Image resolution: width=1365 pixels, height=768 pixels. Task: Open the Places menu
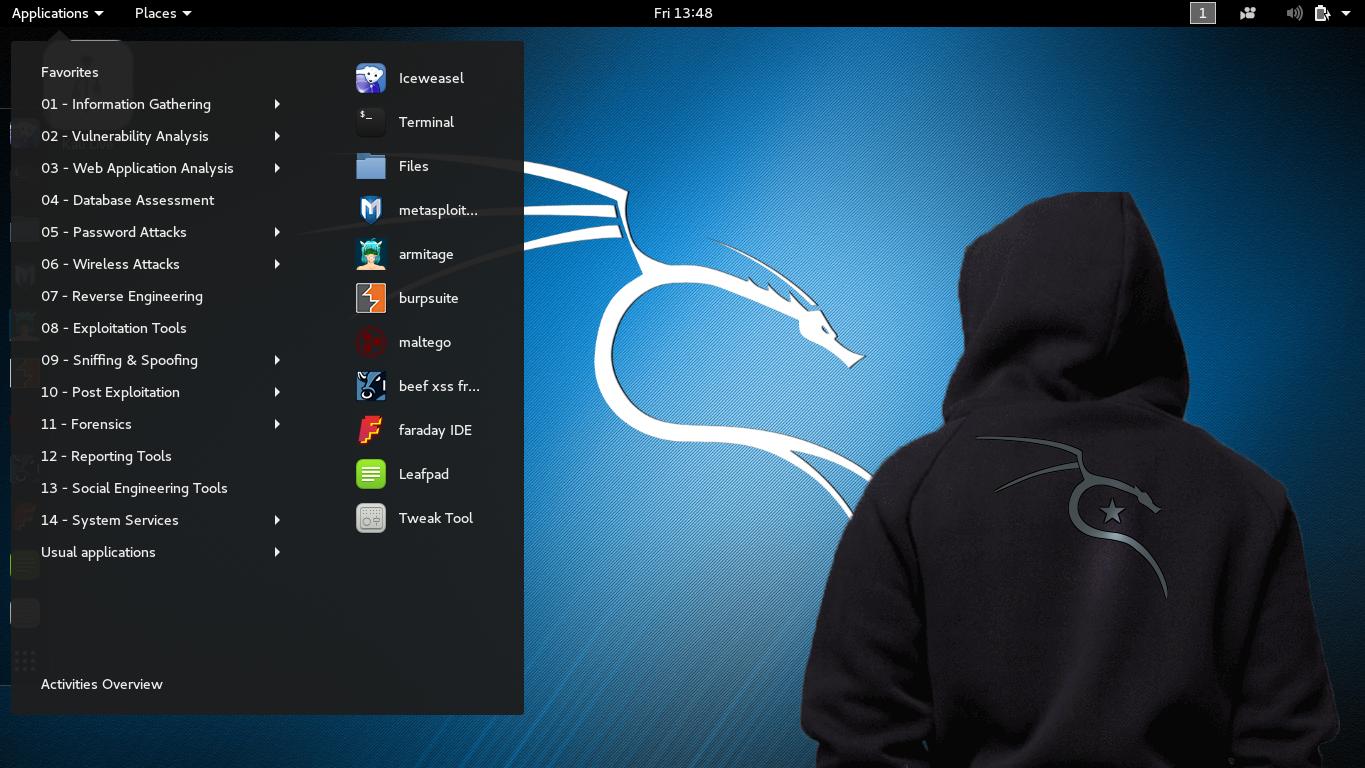point(163,13)
